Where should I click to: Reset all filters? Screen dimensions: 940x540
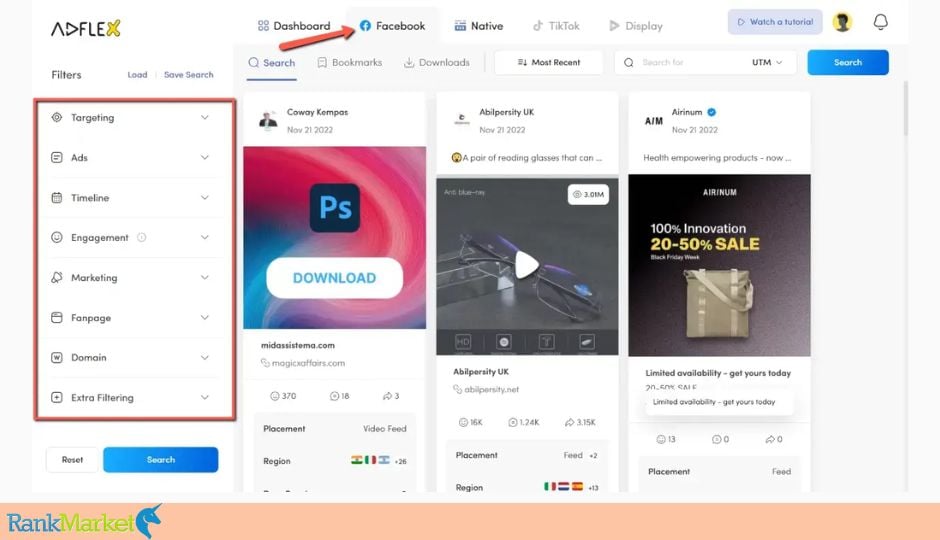72,460
